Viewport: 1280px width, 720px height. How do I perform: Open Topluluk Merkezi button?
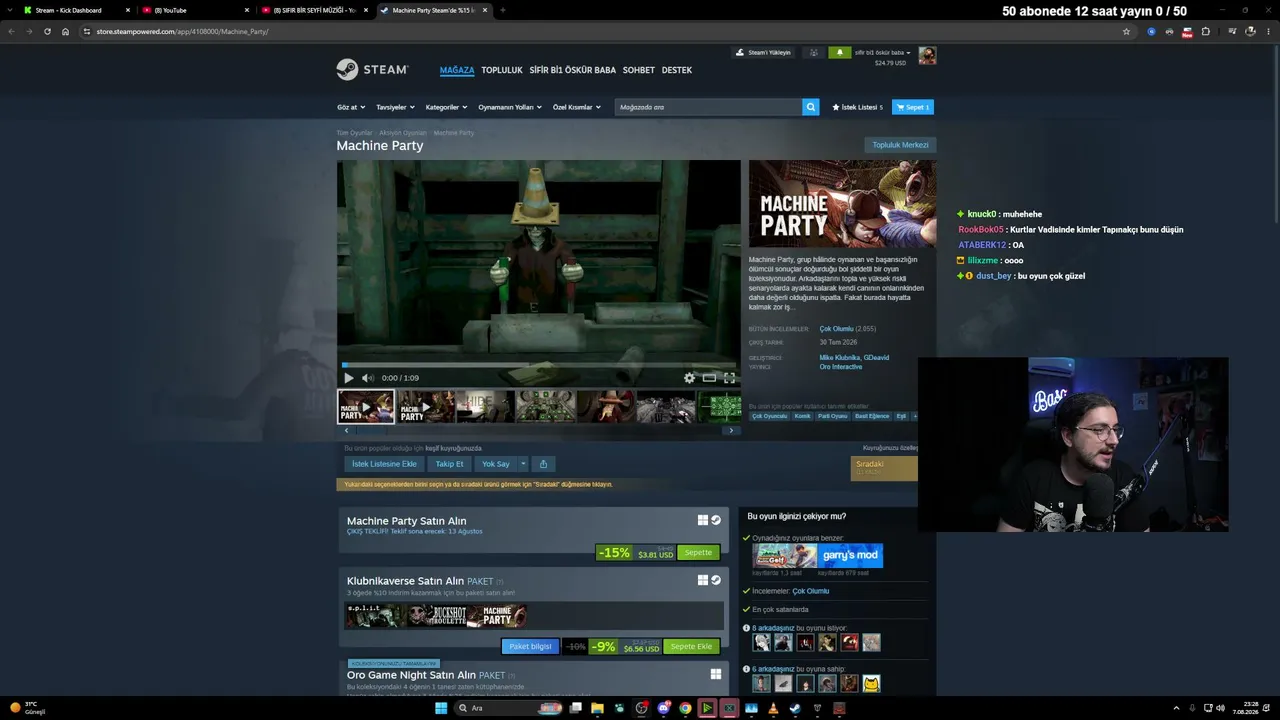(x=900, y=145)
